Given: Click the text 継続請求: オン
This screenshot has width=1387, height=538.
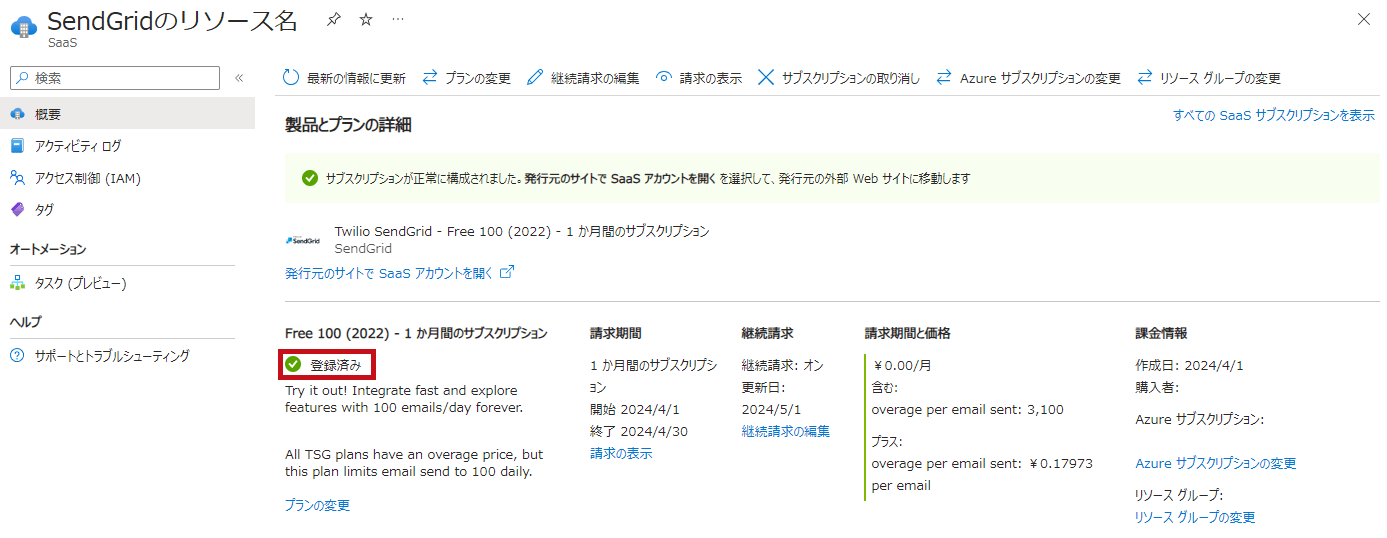Looking at the screenshot, I should 783,366.
